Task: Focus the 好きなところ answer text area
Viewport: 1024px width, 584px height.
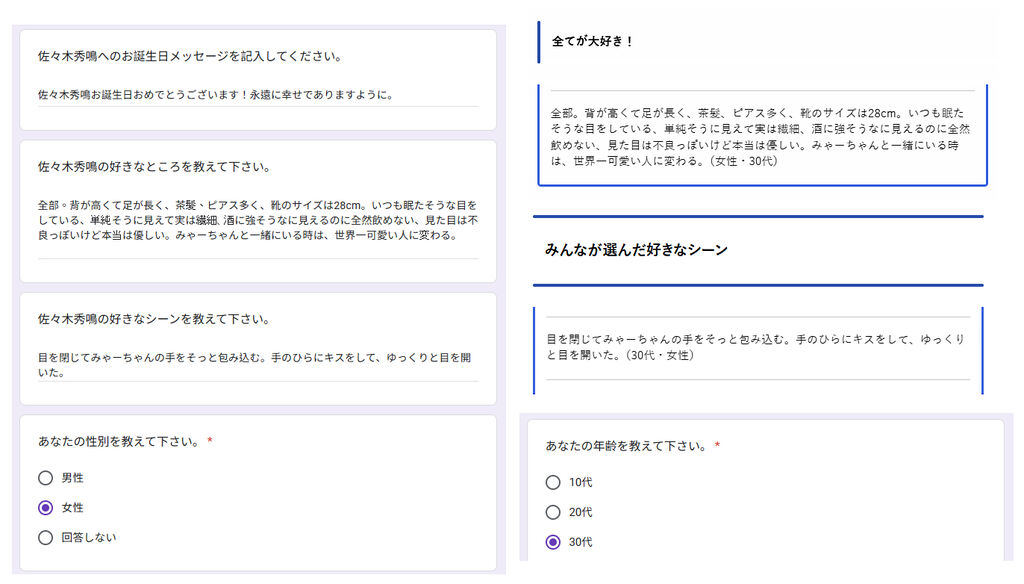Action: pyautogui.click(x=257, y=220)
